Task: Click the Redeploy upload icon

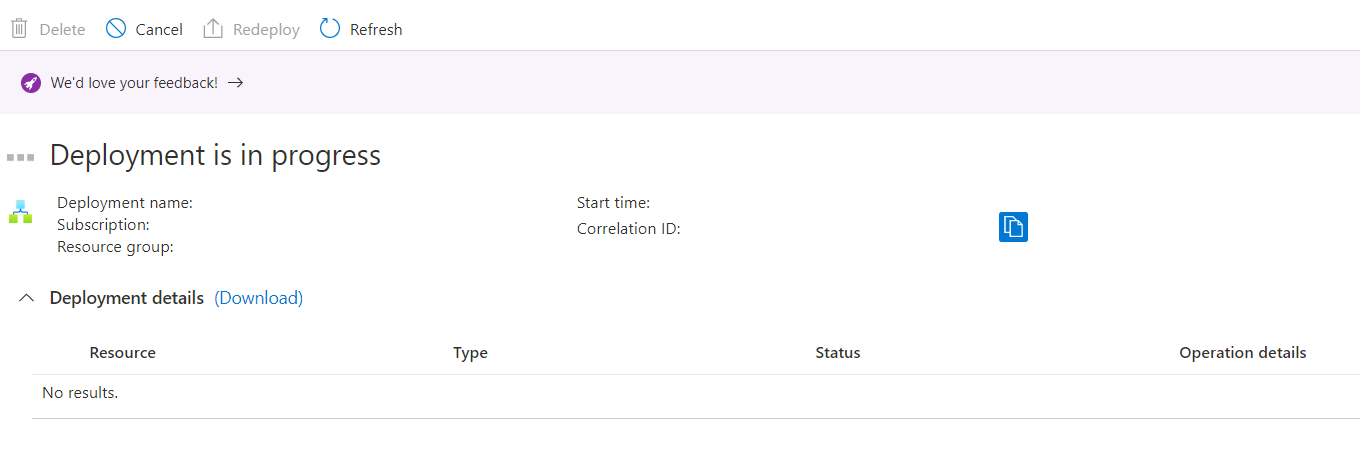Action: pyautogui.click(x=213, y=29)
